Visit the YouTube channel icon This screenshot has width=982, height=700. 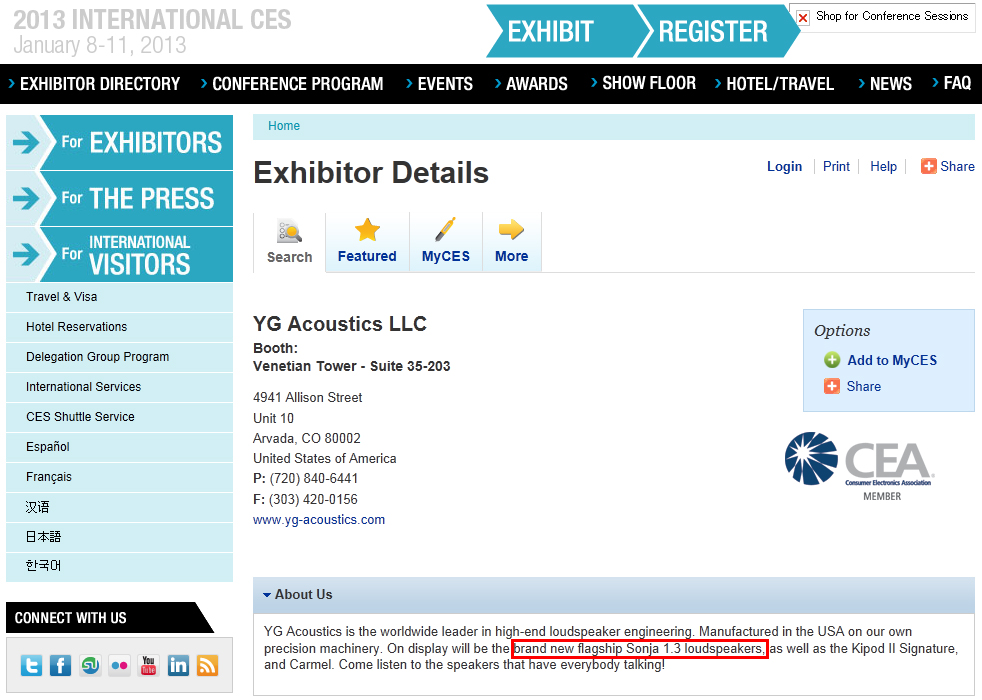(149, 665)
